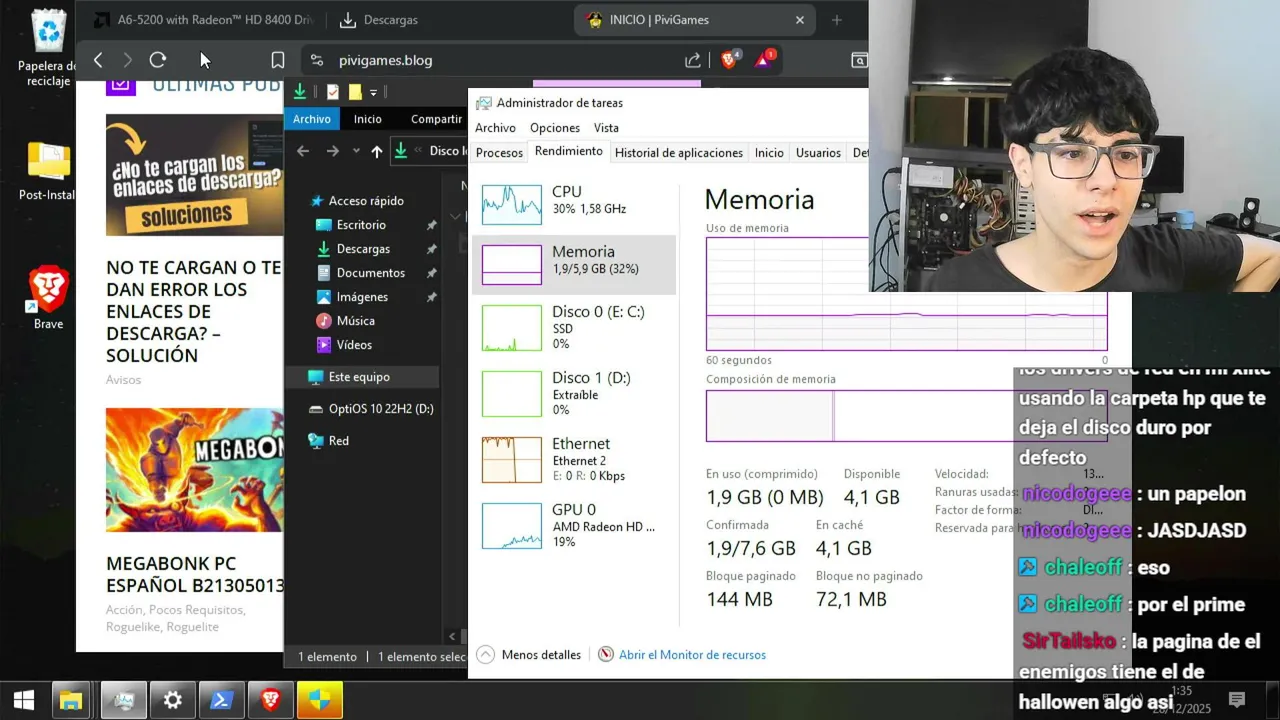Screen dimensions: 1280x720
Task: Open NO TE CARGAN LOS ENLACES article link
Action: click(194, 311)
